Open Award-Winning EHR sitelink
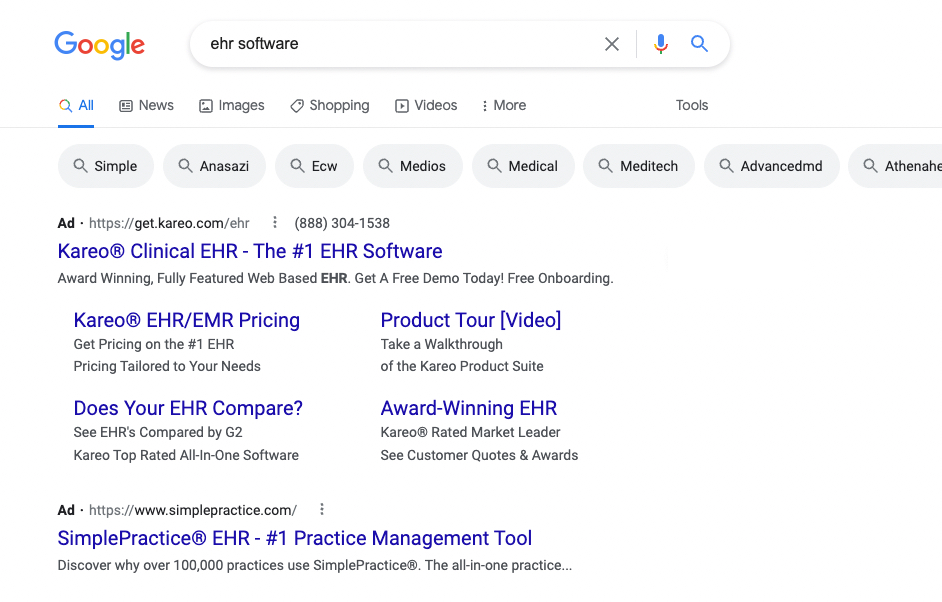The height and width of the screenshot is (602, 942). point(469,409)
